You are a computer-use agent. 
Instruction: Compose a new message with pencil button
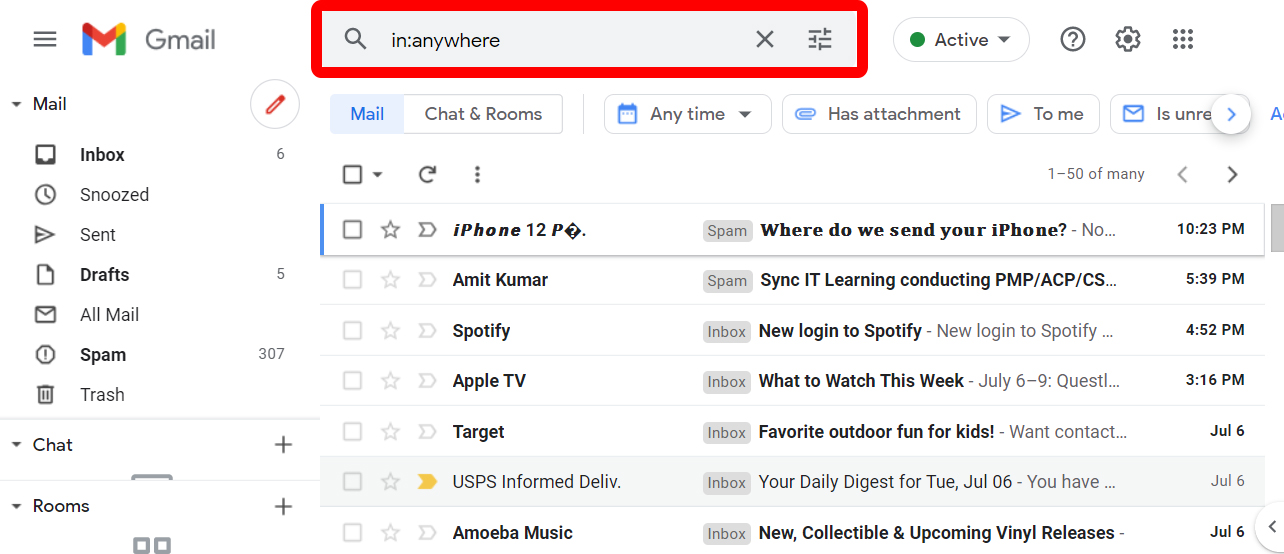coord(275,104)
